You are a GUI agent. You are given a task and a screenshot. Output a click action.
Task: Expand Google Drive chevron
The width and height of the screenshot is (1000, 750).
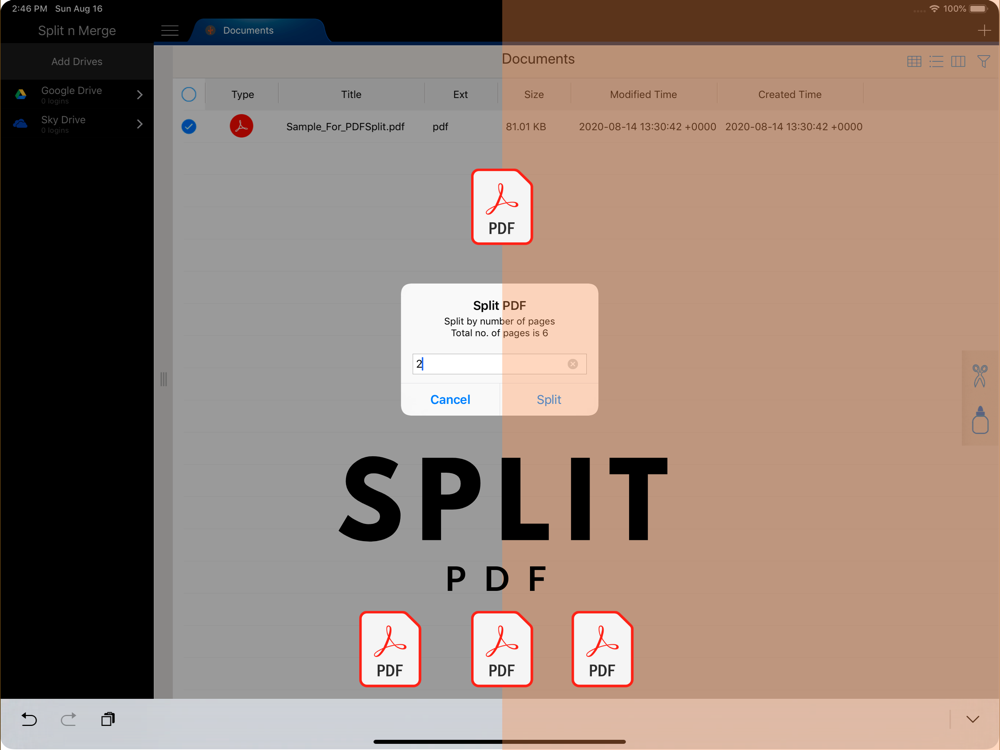[x=140, y=94]
